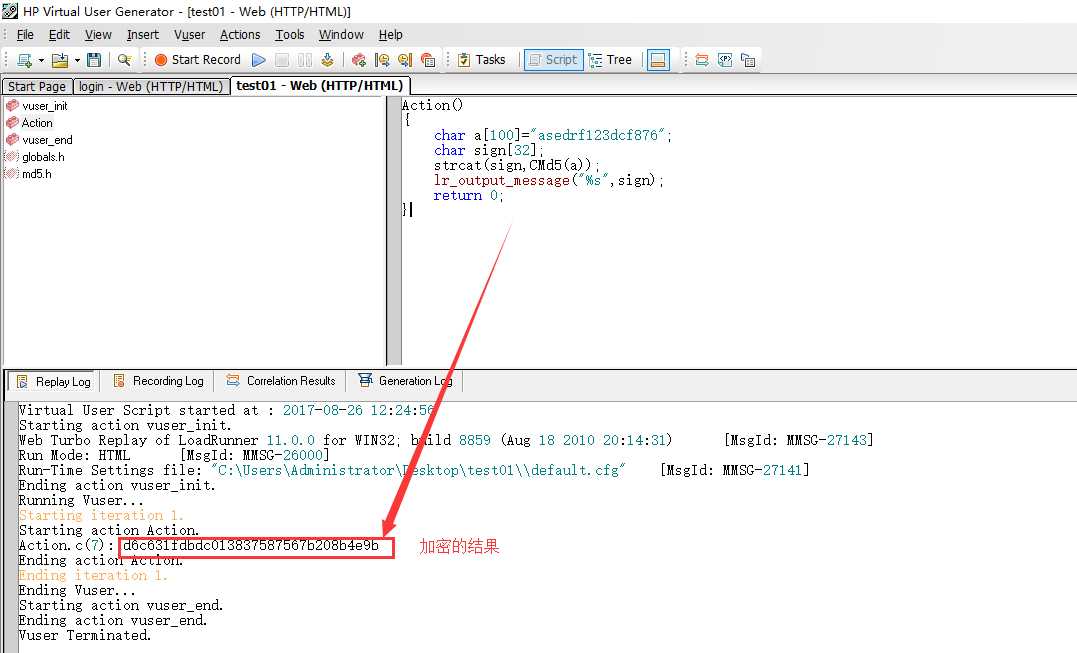The height and width of the screenshot is (653, 1077).
Task: Open the Recording Log tab
Action: (159, 381)
